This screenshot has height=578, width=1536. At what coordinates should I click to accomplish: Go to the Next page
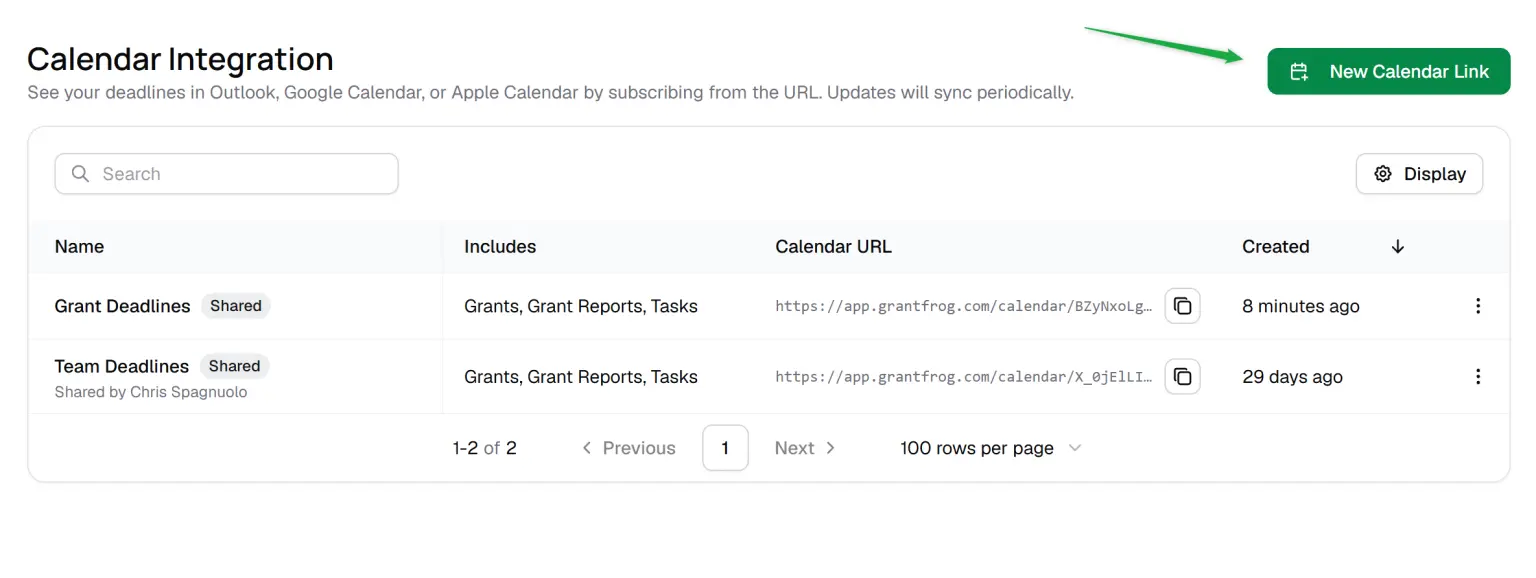pyautogui.click(x=805, y=448)
